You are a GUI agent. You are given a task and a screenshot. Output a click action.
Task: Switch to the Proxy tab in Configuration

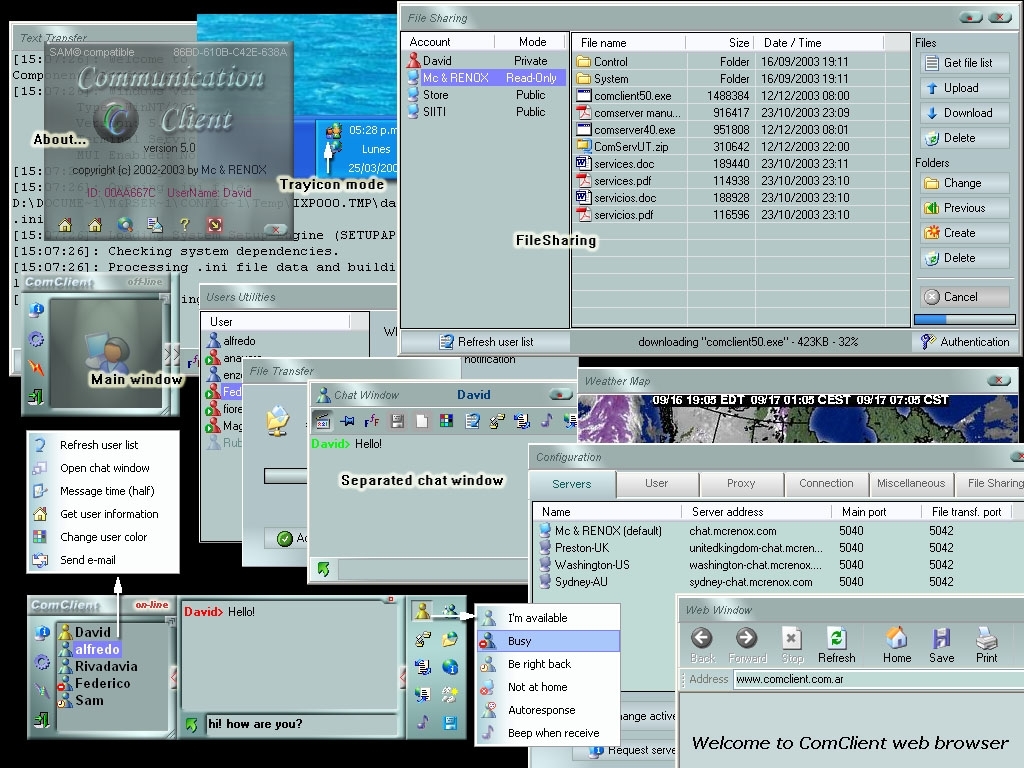coord(741,484)
